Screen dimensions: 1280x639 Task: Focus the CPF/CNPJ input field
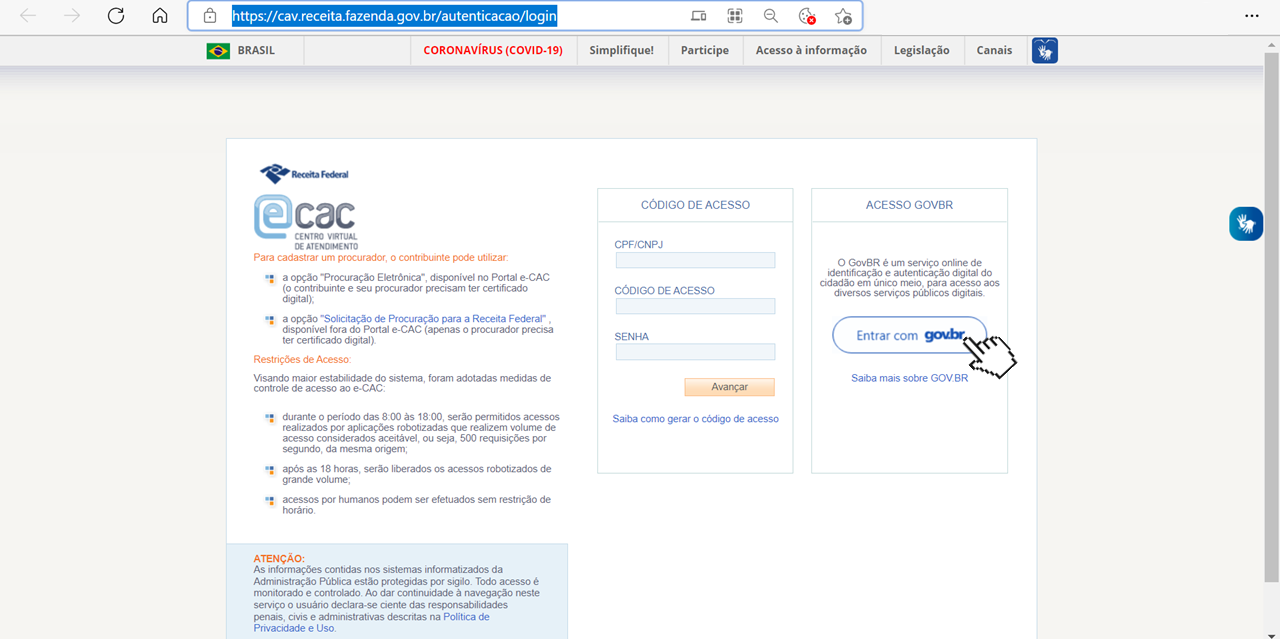click(x=695, y=260)
